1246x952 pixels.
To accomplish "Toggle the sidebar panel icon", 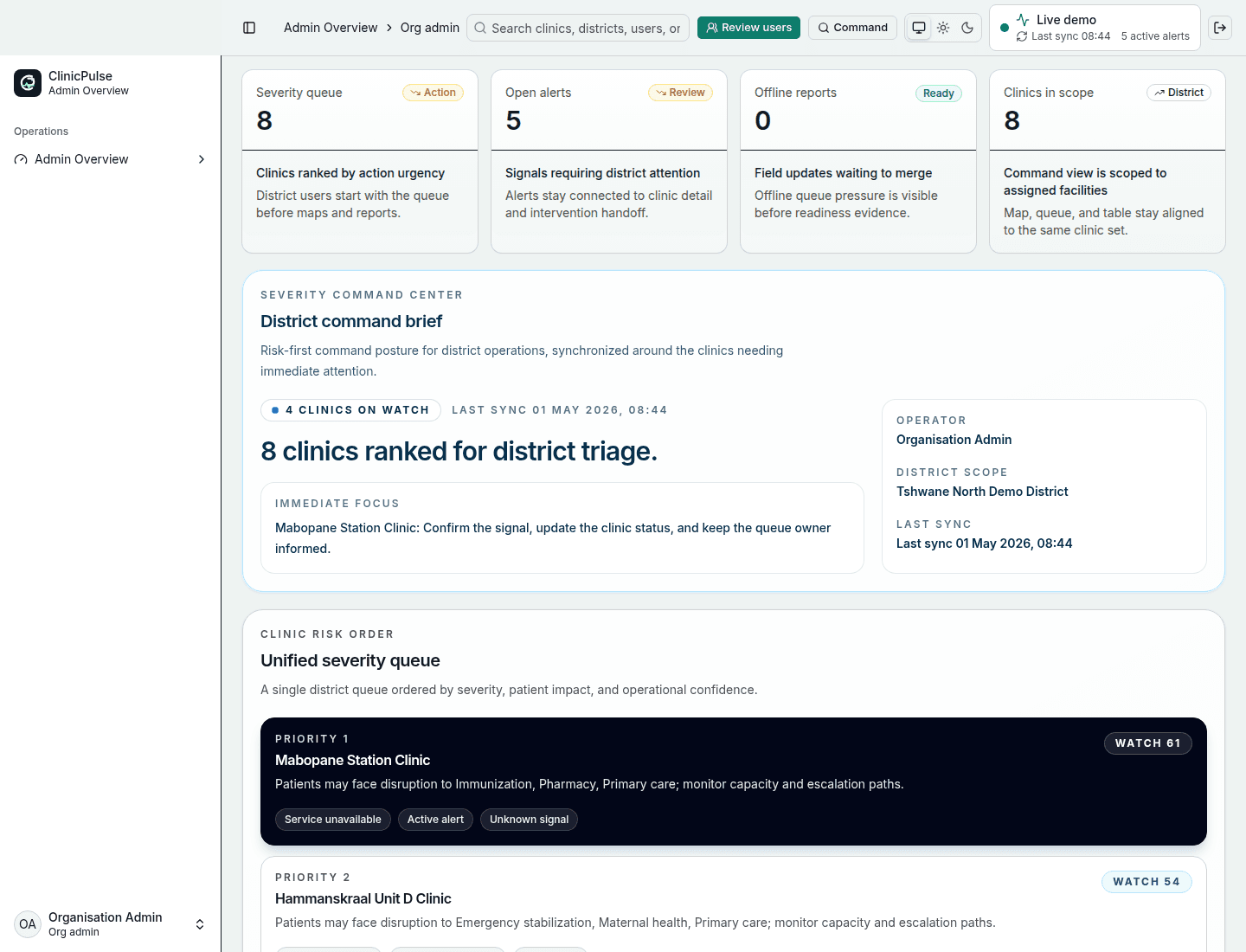I will pos(249,28).
